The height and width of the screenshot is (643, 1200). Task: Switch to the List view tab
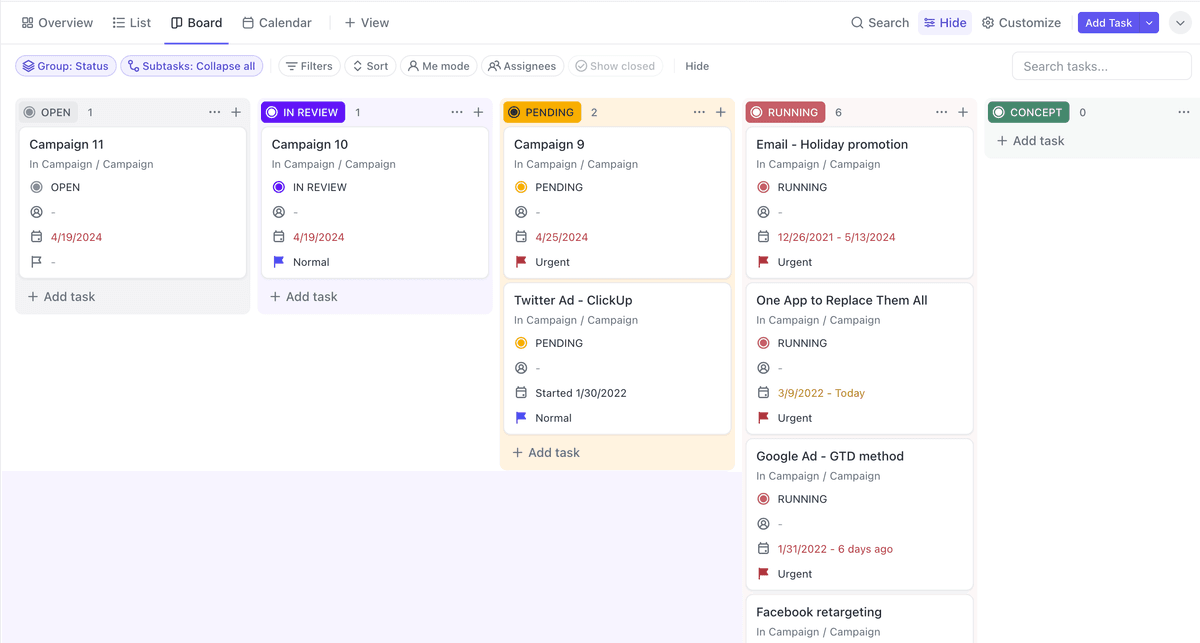point(131,22)
